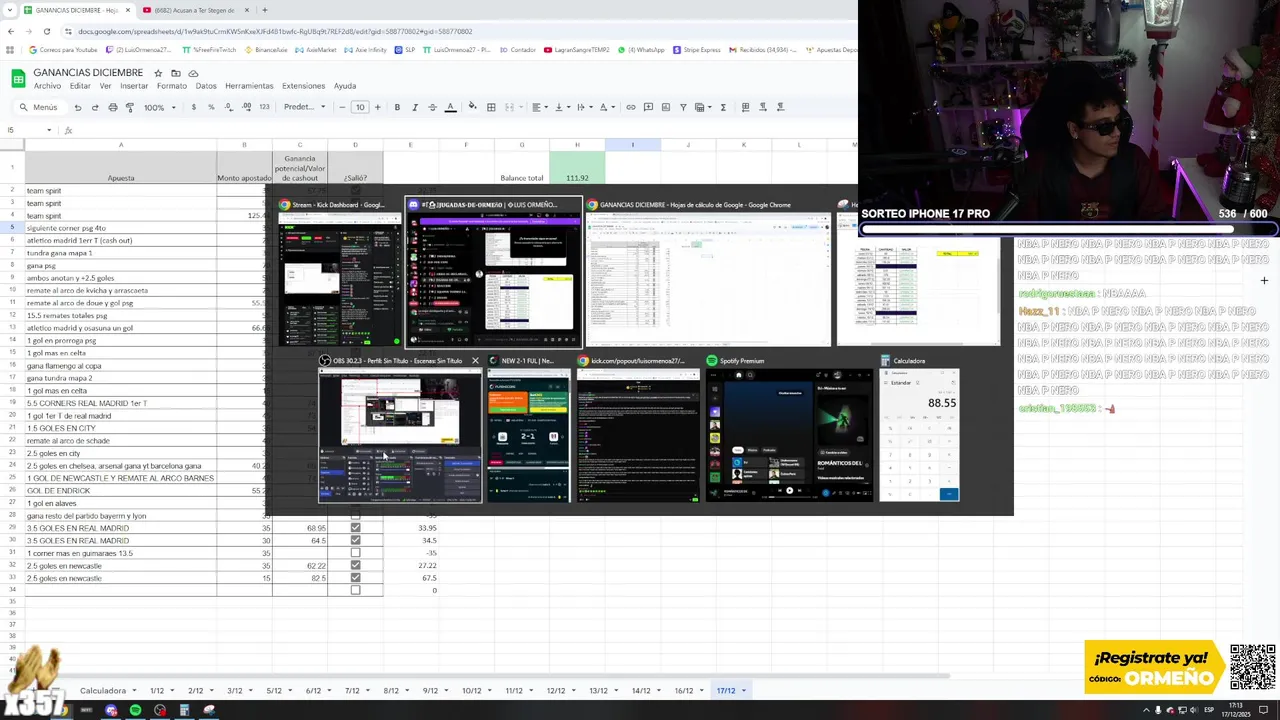Switch to the Acusan a Ter Stegen tab

point(194,10)
